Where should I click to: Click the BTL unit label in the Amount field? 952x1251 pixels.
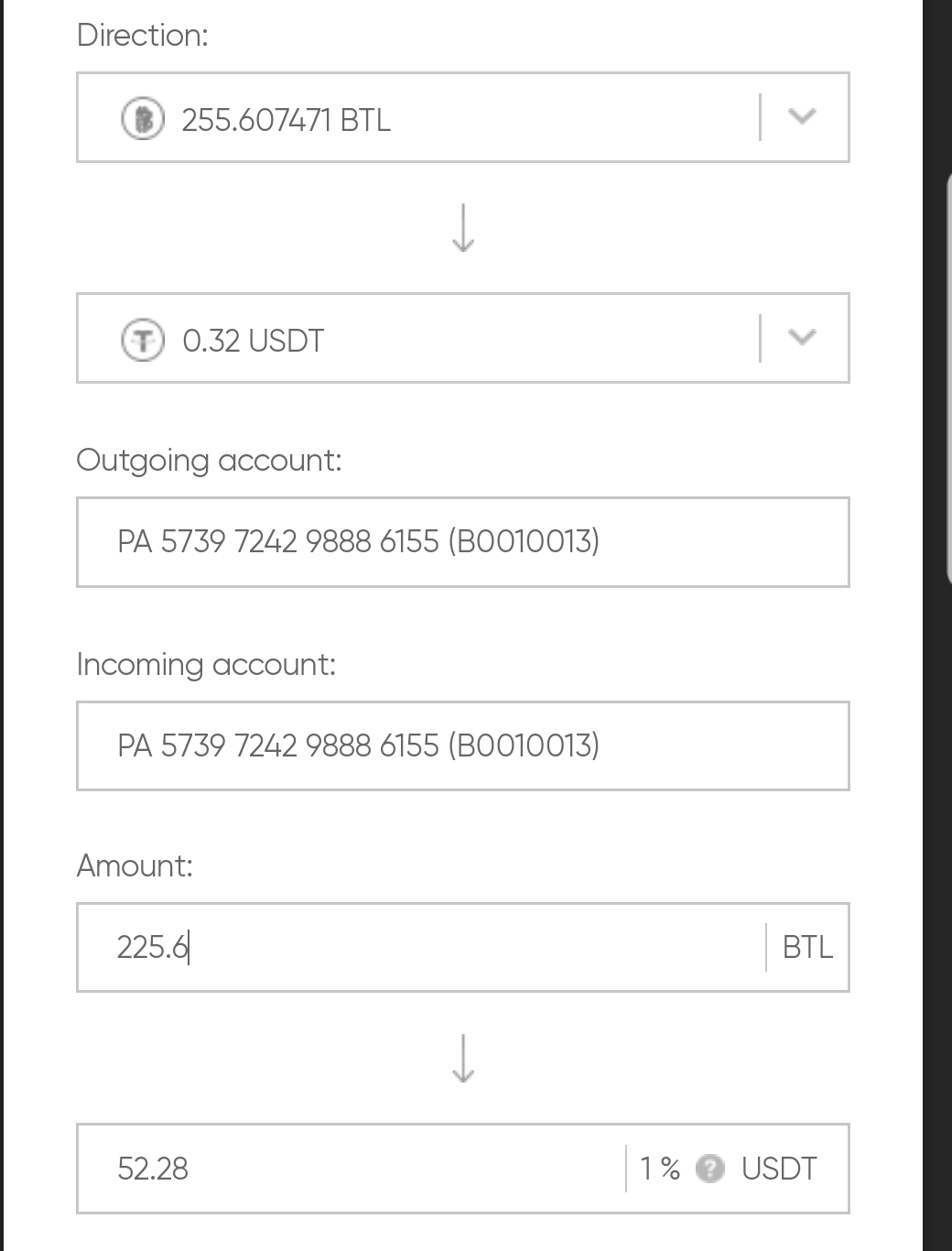pyautogui.click(x=807, y=947)
